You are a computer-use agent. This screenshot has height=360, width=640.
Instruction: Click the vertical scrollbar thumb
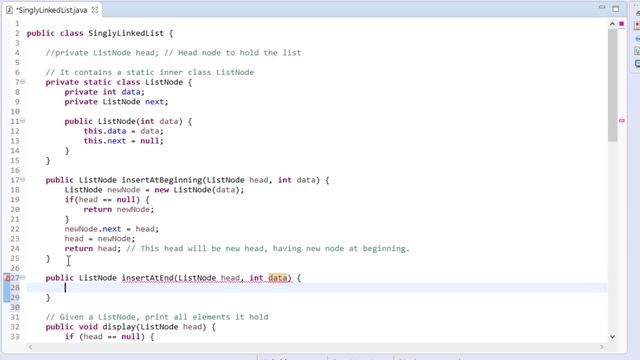[612, 85]
